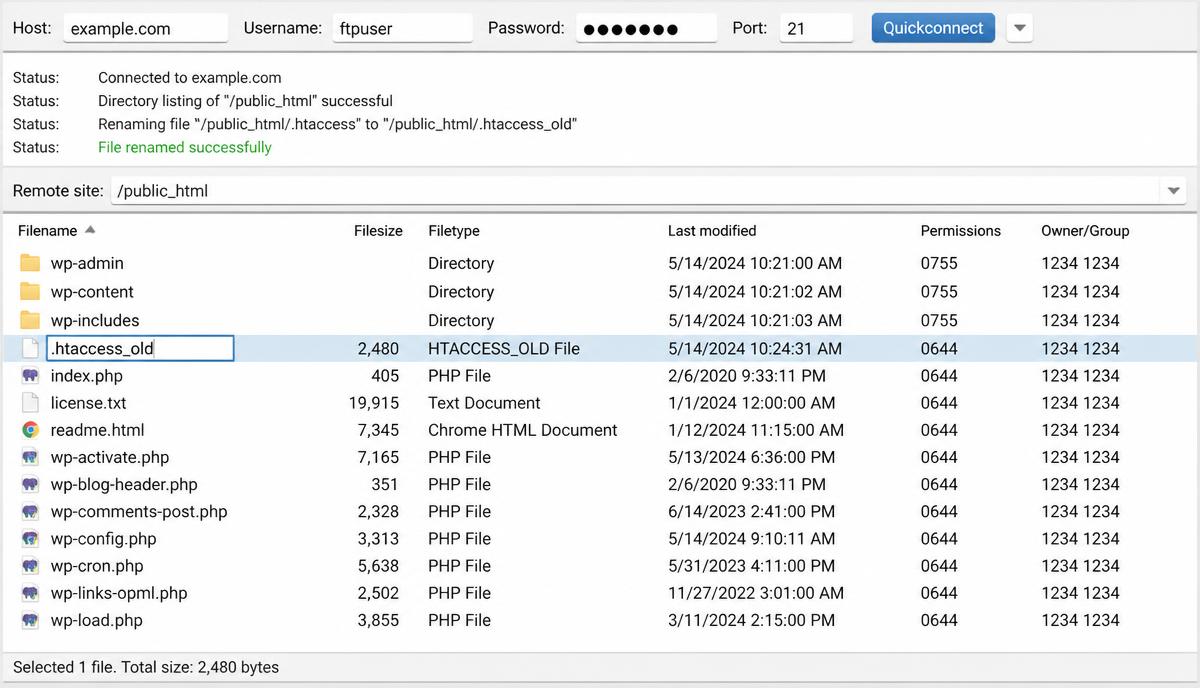1200x688 pixels.
Task: Click the 'Selected 1 file' status bar text
Action: coord(146,667)
